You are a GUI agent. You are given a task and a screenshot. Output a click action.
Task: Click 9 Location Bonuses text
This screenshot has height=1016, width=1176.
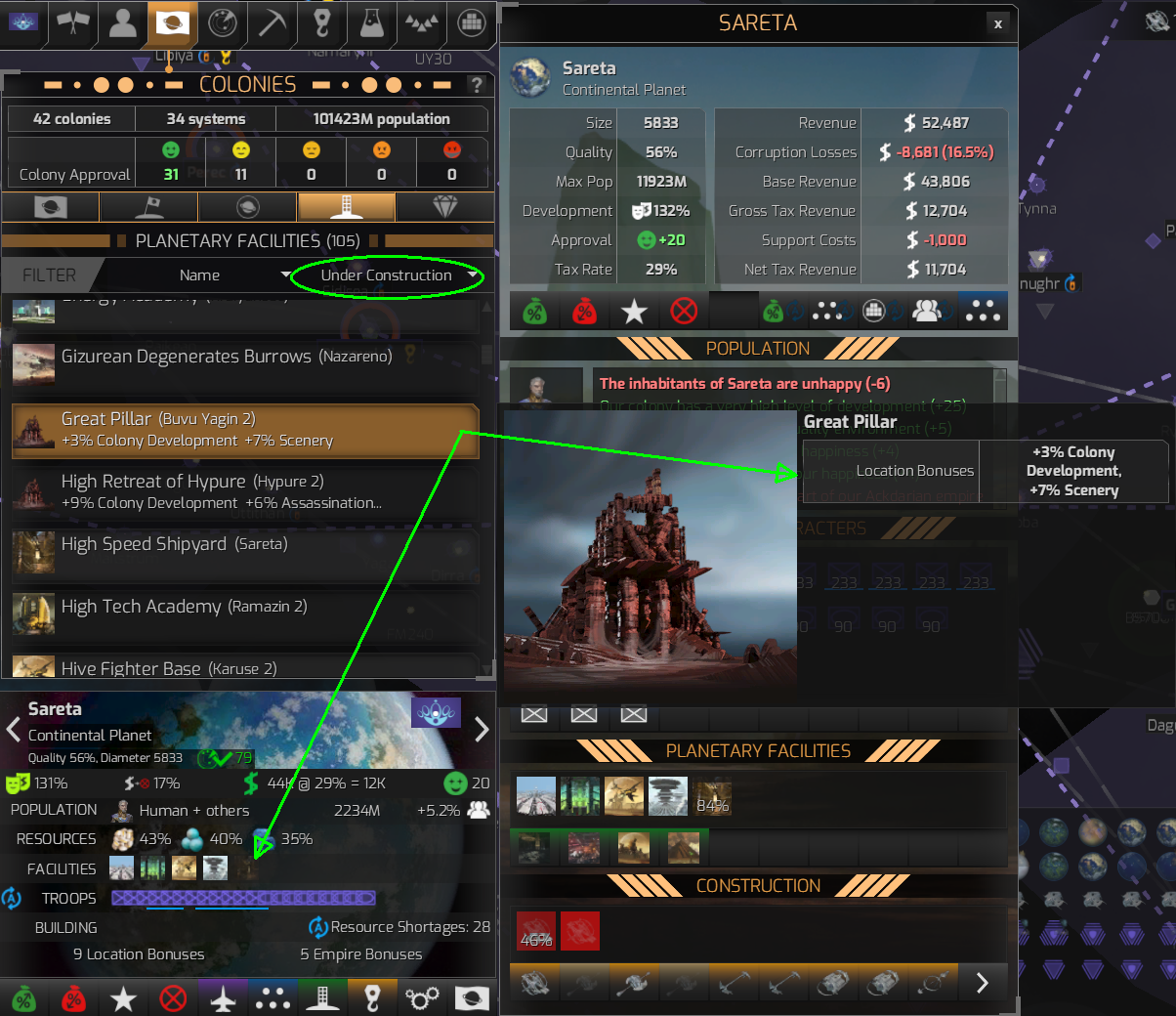click(139, 954)
